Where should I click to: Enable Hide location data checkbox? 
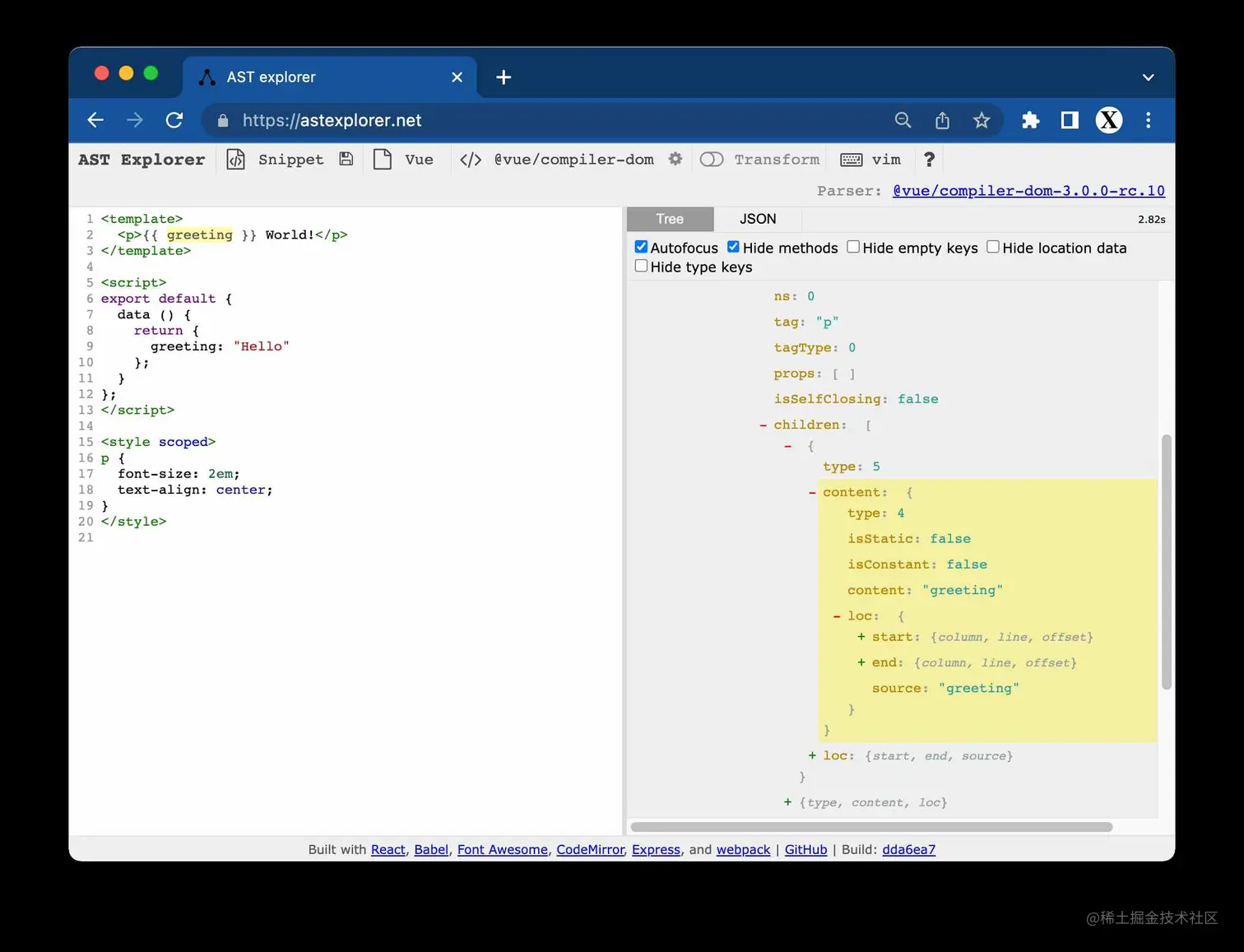click(x=993, y=247)
